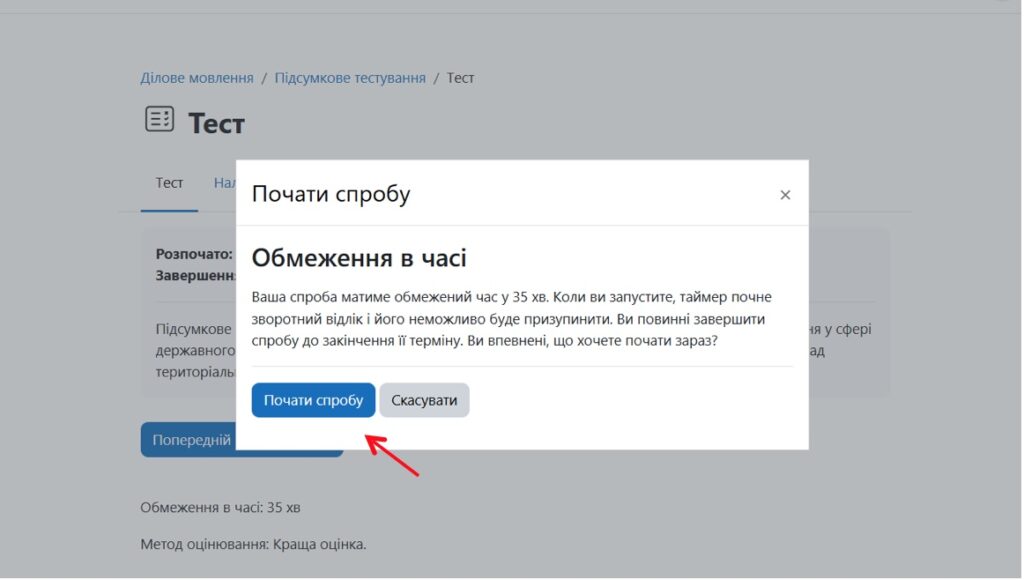Click the Почати спробу dialog title
Viewport: 1024px width, 580px height.
tap(331, 194)
